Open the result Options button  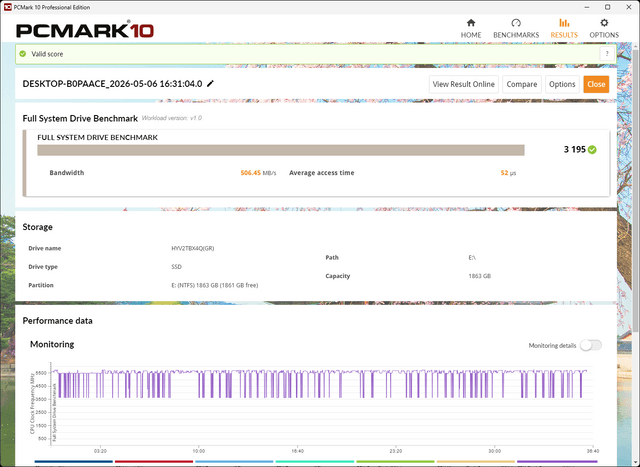[x=562, y=84]
